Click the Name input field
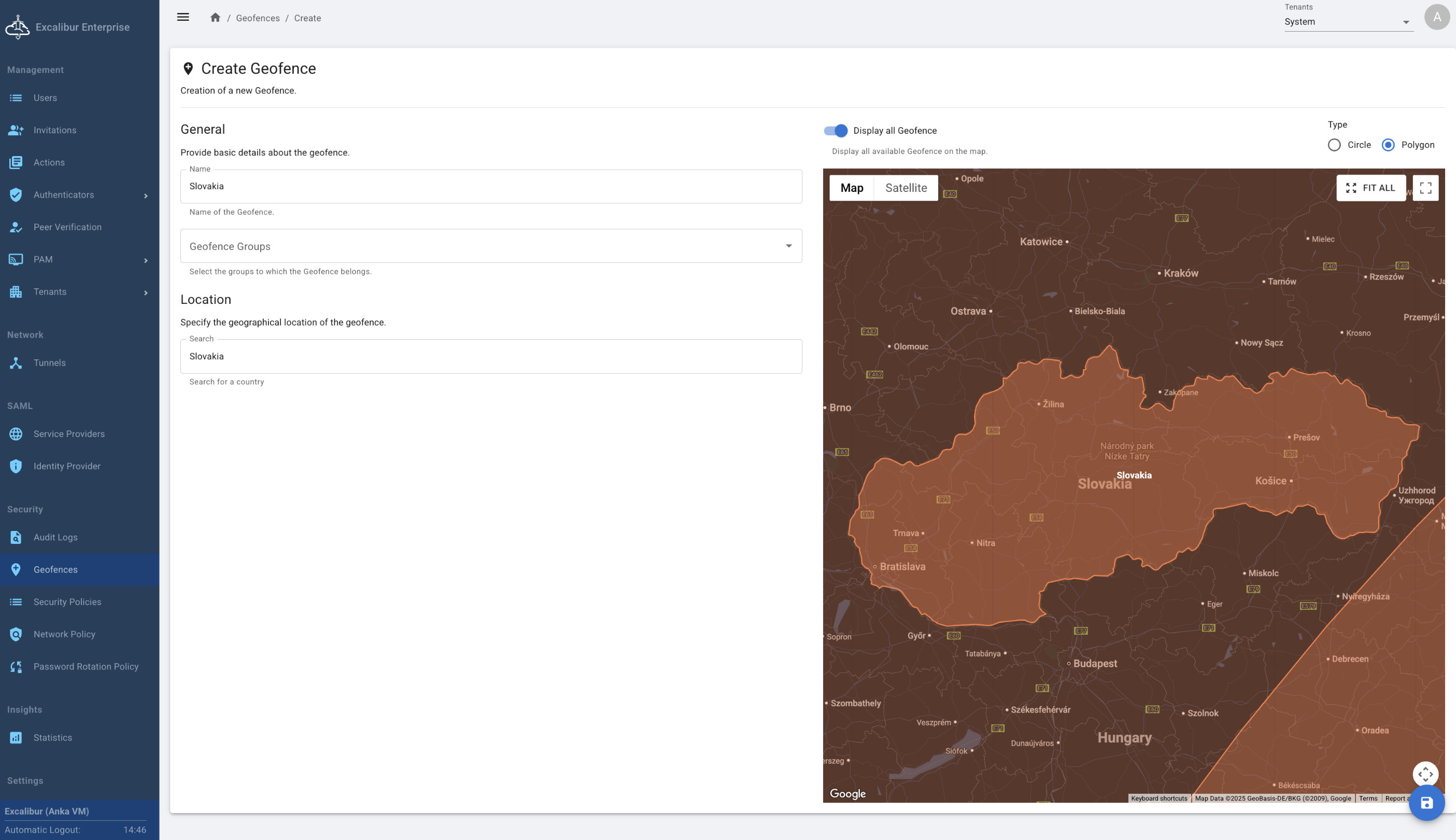 (491, 186)
